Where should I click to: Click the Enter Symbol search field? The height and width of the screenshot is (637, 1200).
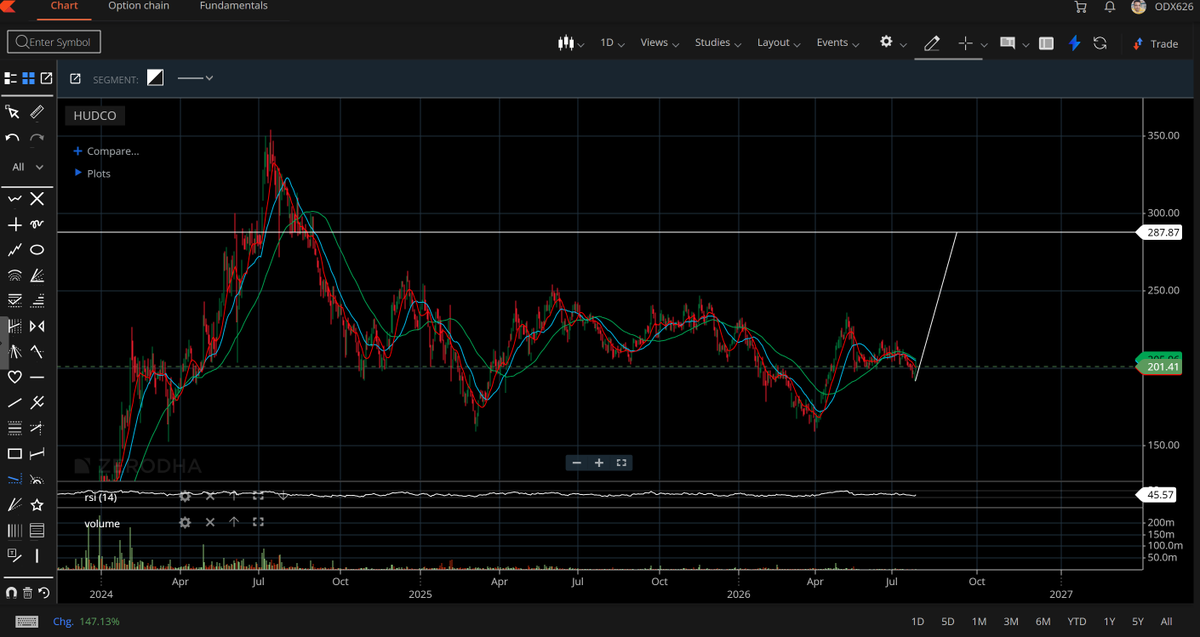point(54,42)
